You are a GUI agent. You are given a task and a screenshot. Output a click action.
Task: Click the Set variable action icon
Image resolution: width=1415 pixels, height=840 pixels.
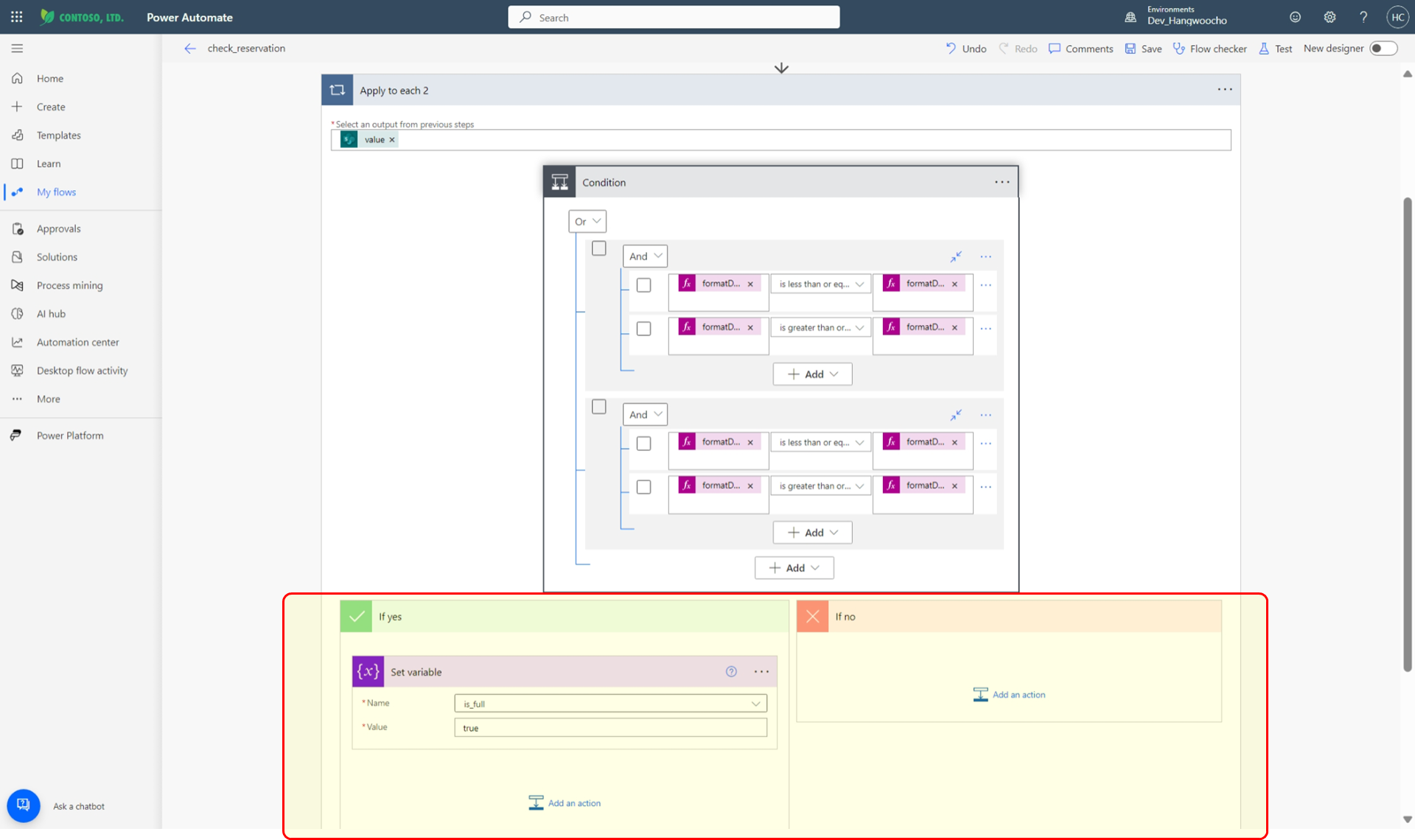click(368, 671)
